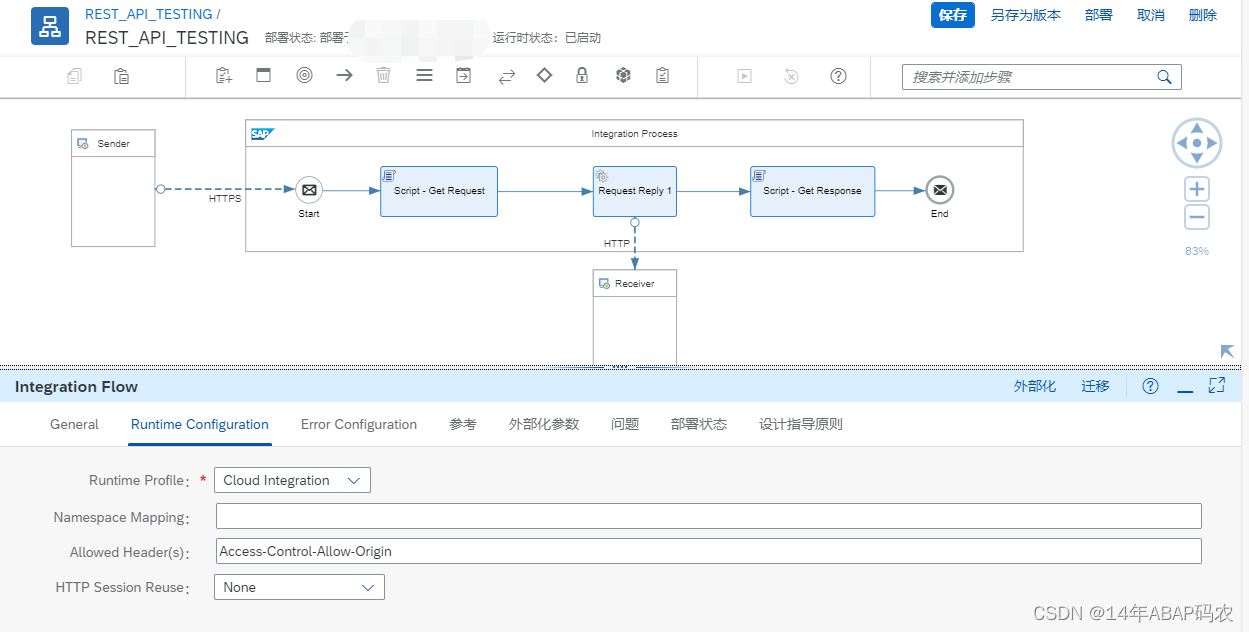Screen dimensions: 1249x632
Task: Select the Script - Get Request step
Action: click(438, 191)
